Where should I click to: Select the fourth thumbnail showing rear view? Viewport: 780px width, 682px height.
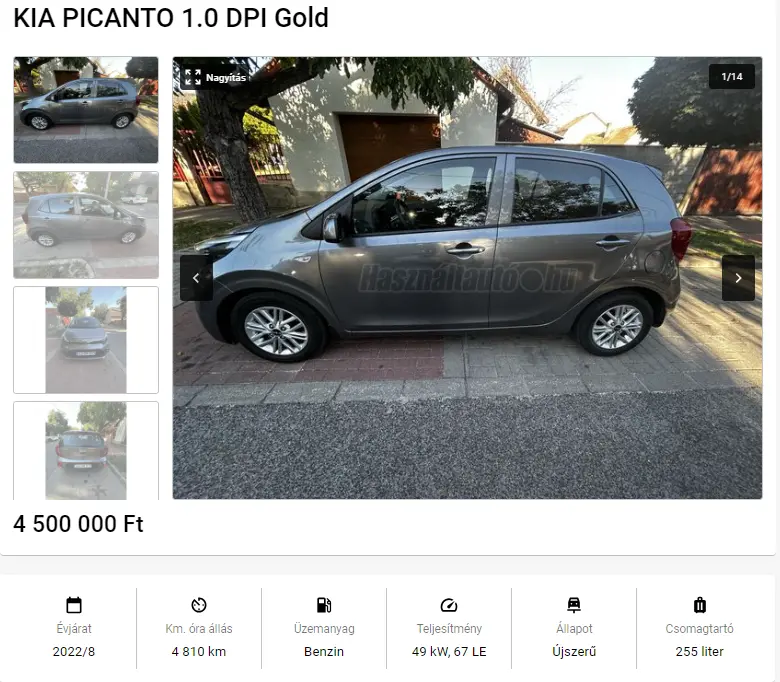coord(86,450)
